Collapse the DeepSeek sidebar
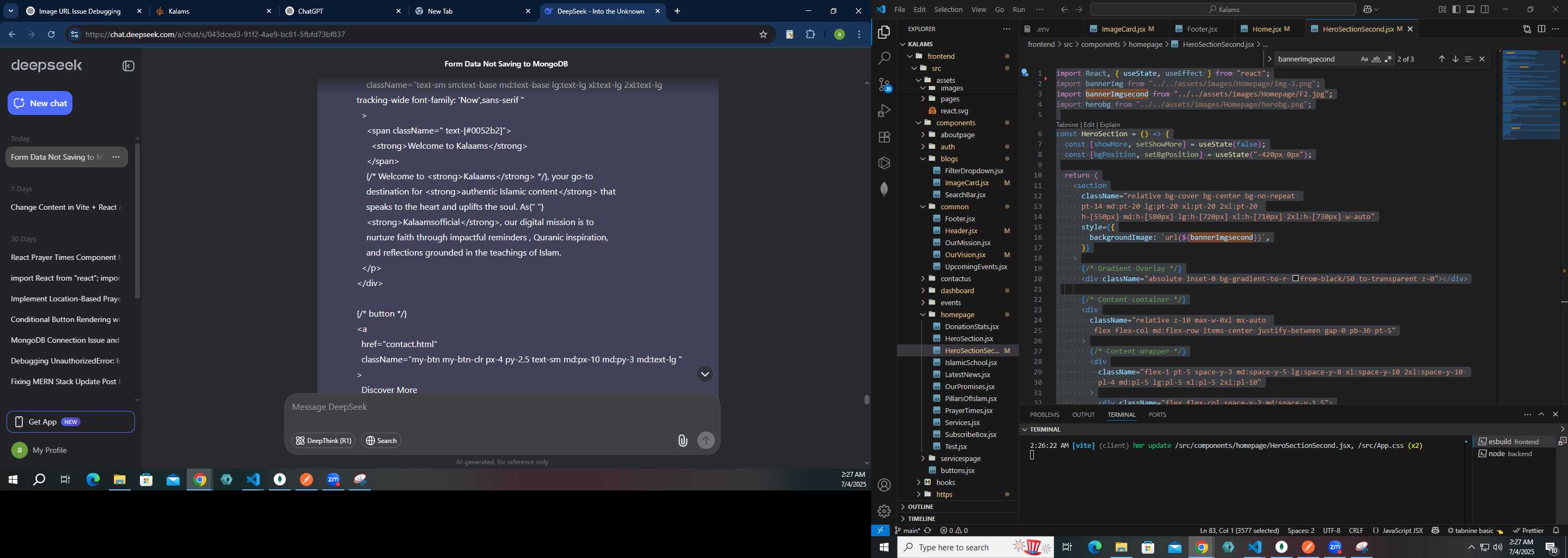Image resolution: width=1568 pixels, height=558 pixels. [128, 66]
